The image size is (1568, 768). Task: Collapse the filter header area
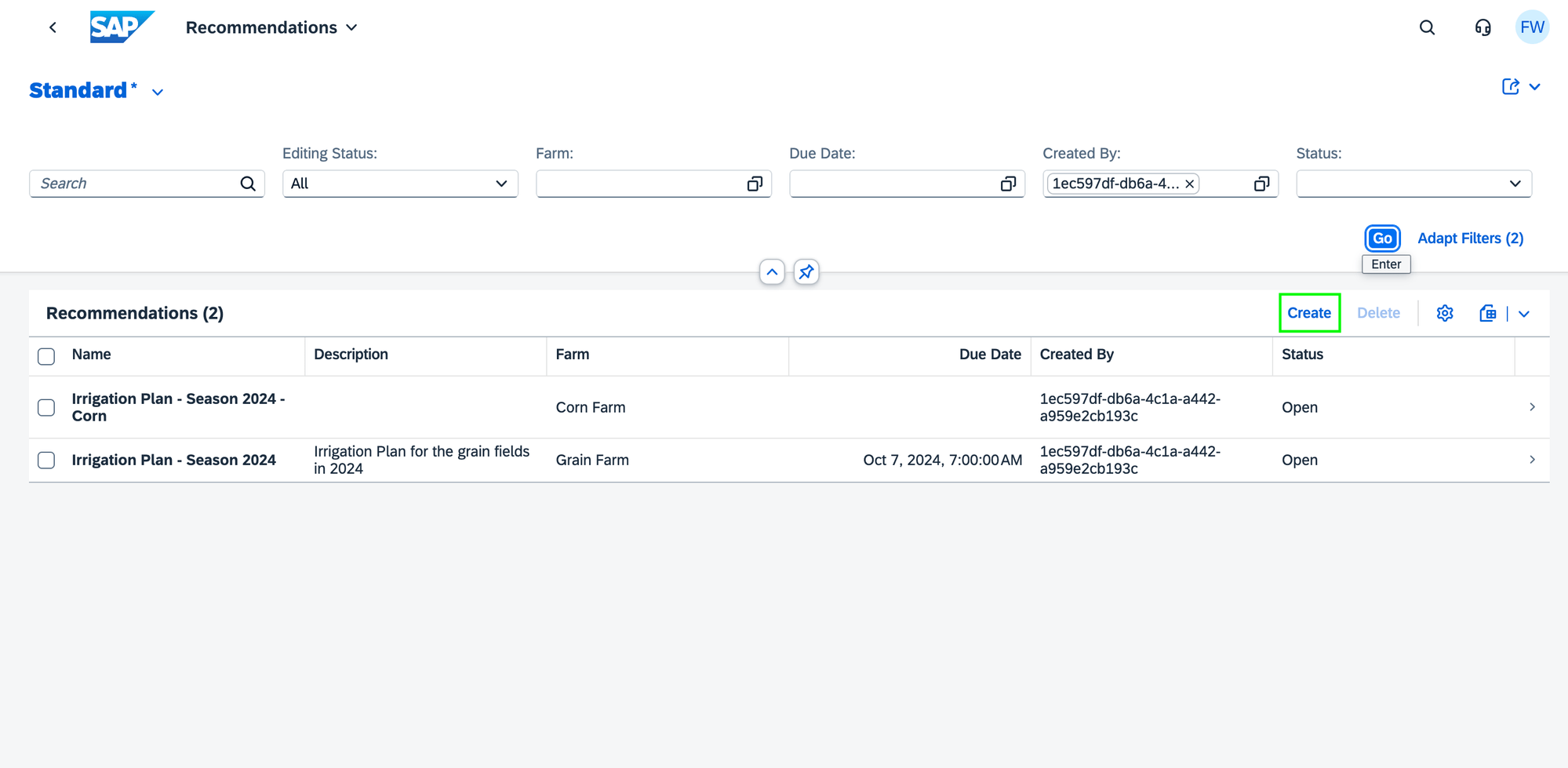772,271
